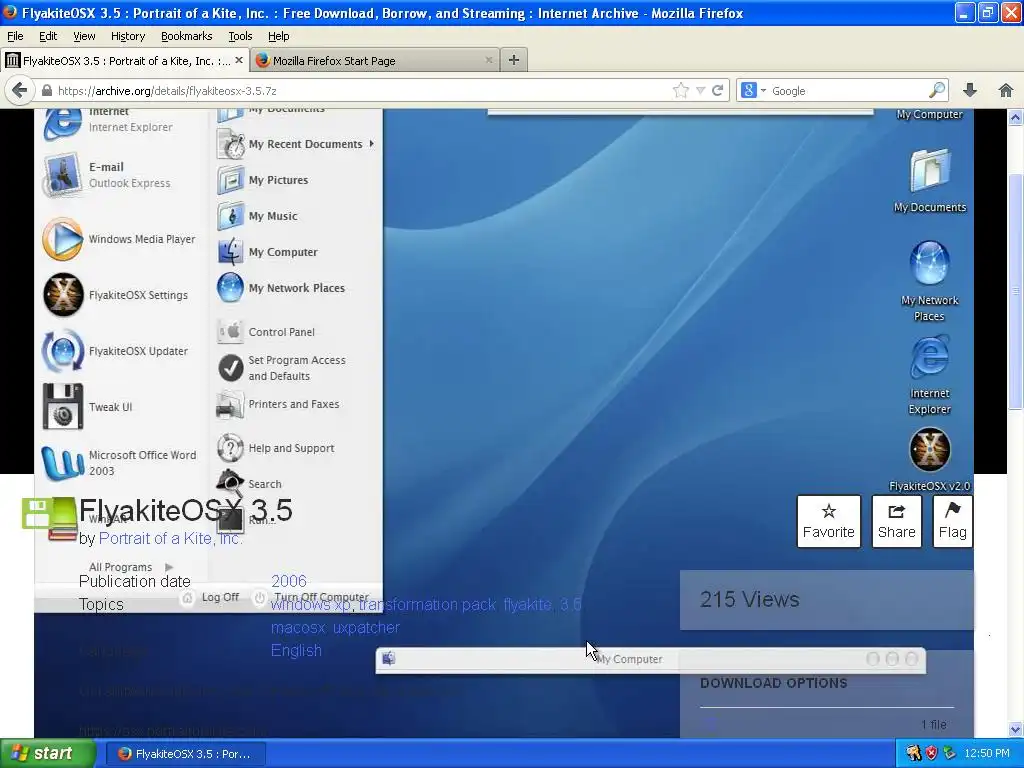1024x768 pixels.
Task: Click FlyakiteOSX Settings icon in screenshot
Action: [x=63, y=295]
